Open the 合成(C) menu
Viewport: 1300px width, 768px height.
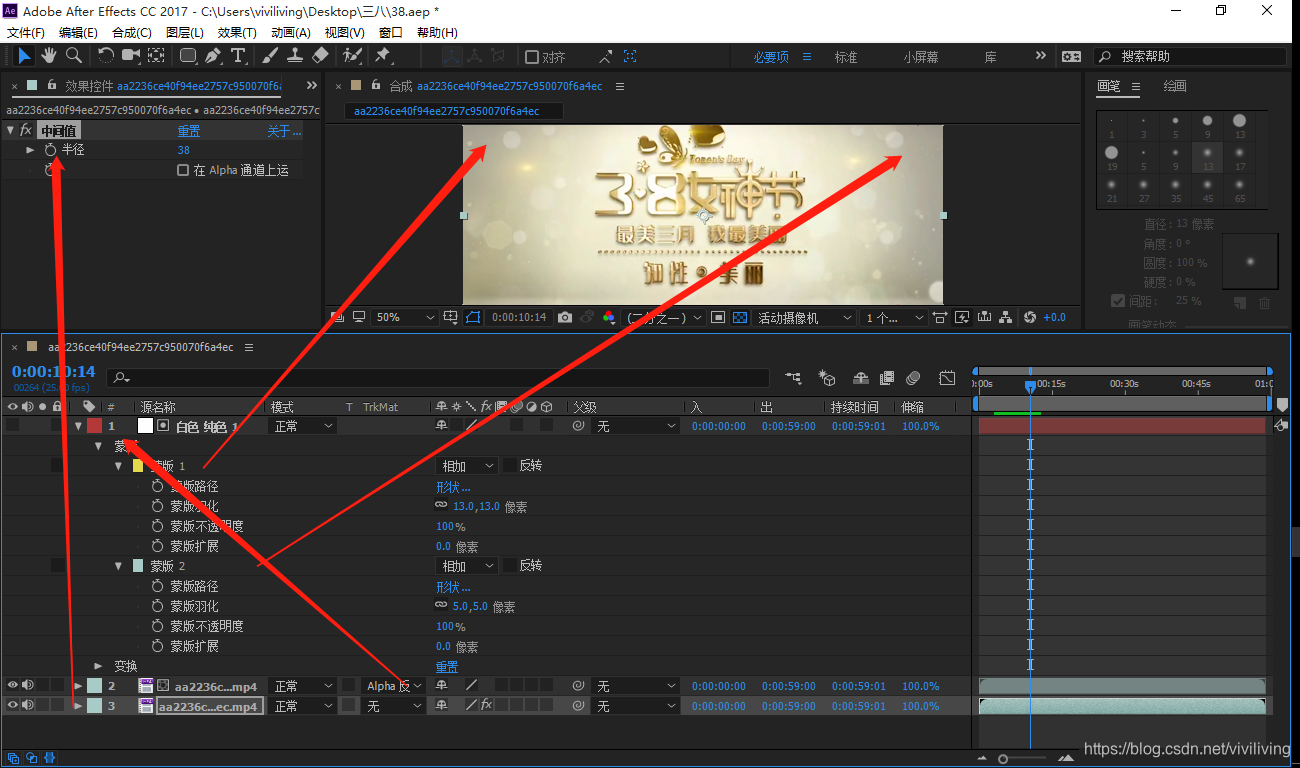131,32
